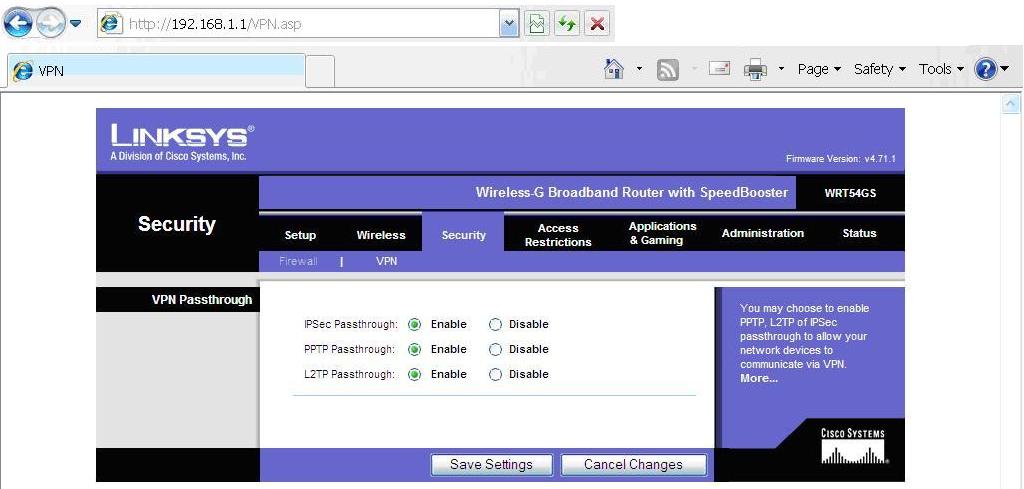Image resolution: width=1024 pixels, height=489 pixels.
Task: Select the VPN browser tab
Action: click(156, 71)
